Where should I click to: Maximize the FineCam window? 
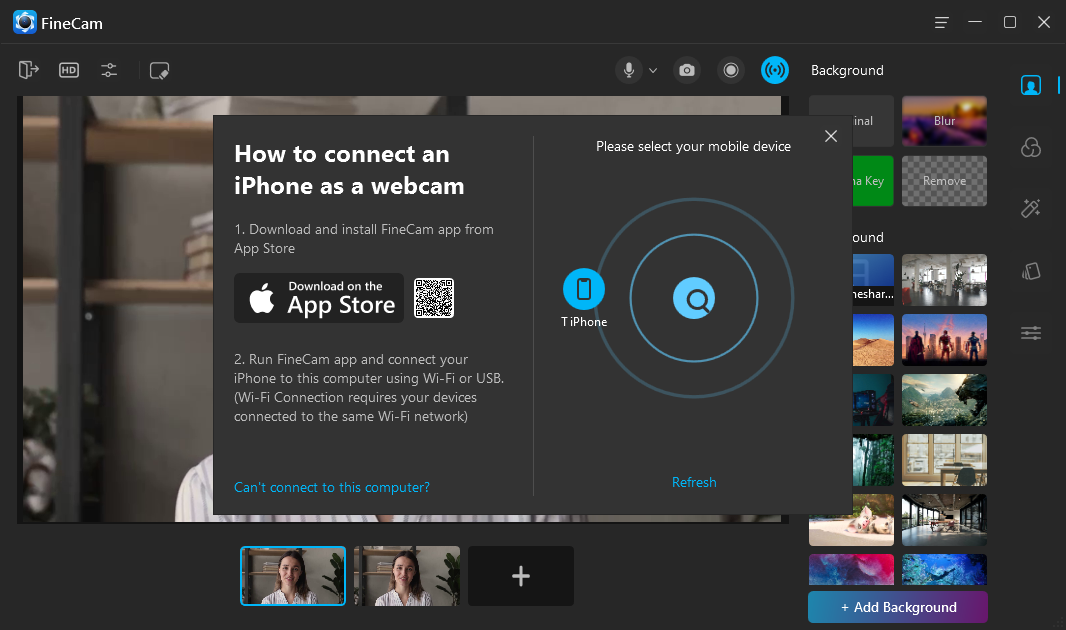(1010, 22)
